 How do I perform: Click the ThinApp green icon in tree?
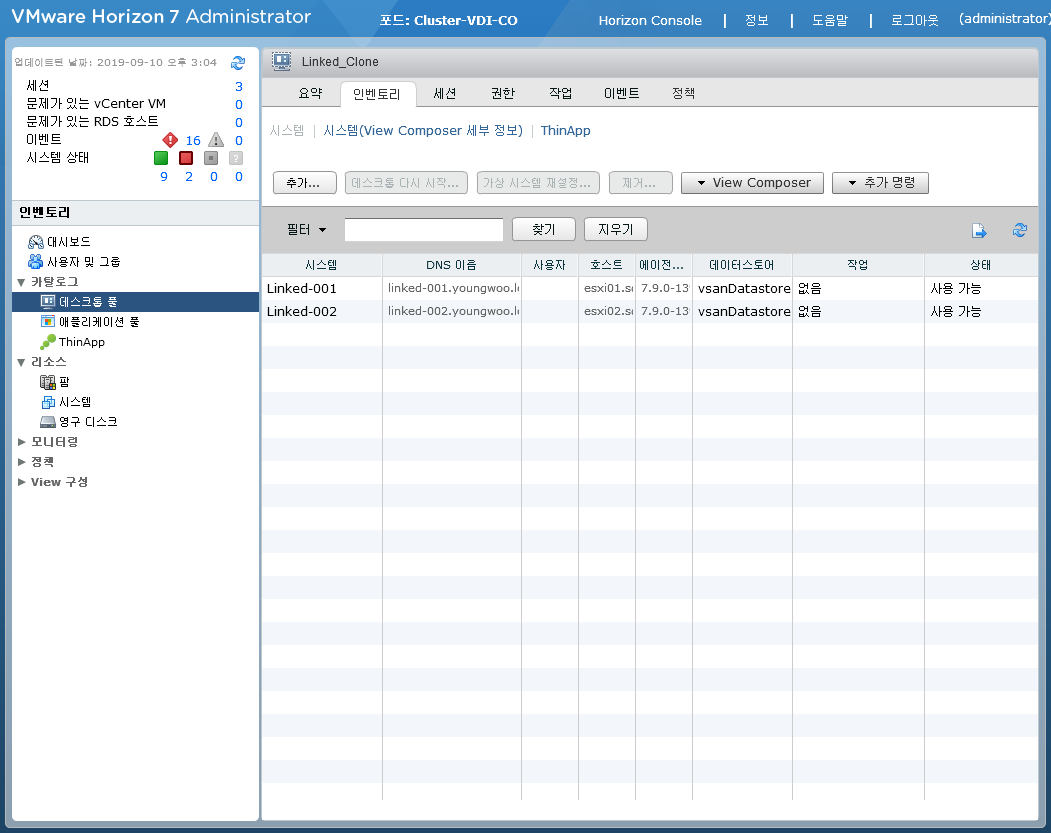(48, 342)
